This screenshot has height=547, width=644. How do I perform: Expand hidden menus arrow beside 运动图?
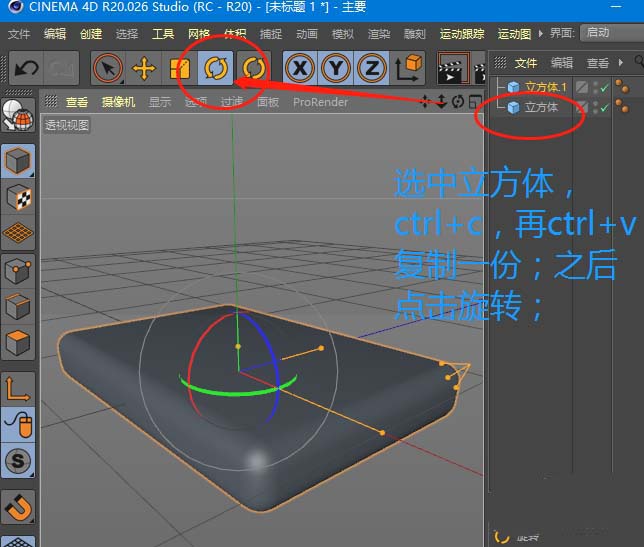540,33
